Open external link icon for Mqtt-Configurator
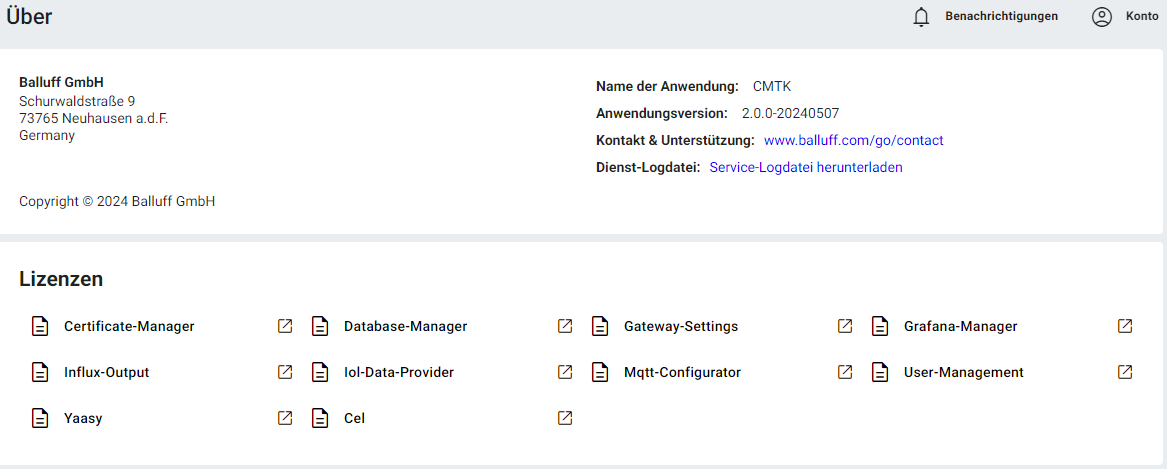The image size is (1167, 469). click(x=845, y=372)
